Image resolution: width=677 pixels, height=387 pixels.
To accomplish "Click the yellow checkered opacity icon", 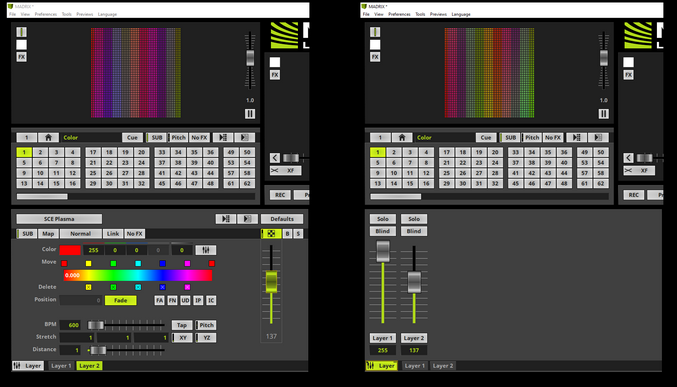I will click(271, 234).
